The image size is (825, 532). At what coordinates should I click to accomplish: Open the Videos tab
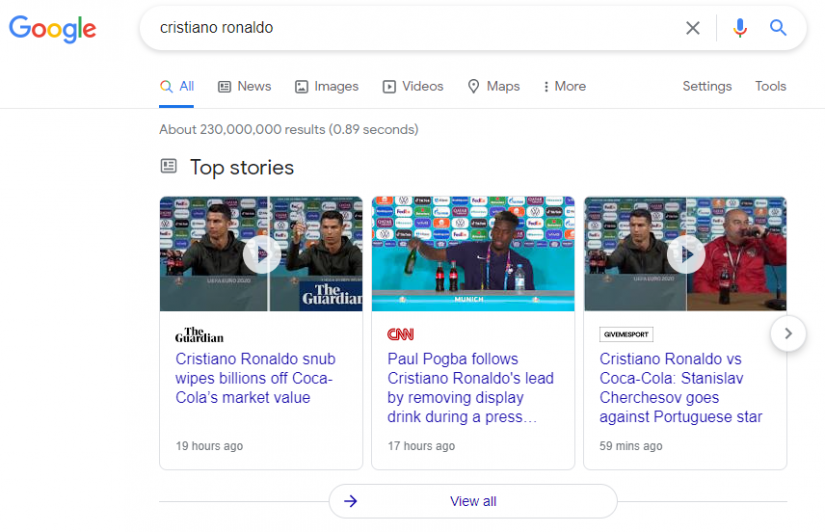pyautogui.click(x=413, y=86)
